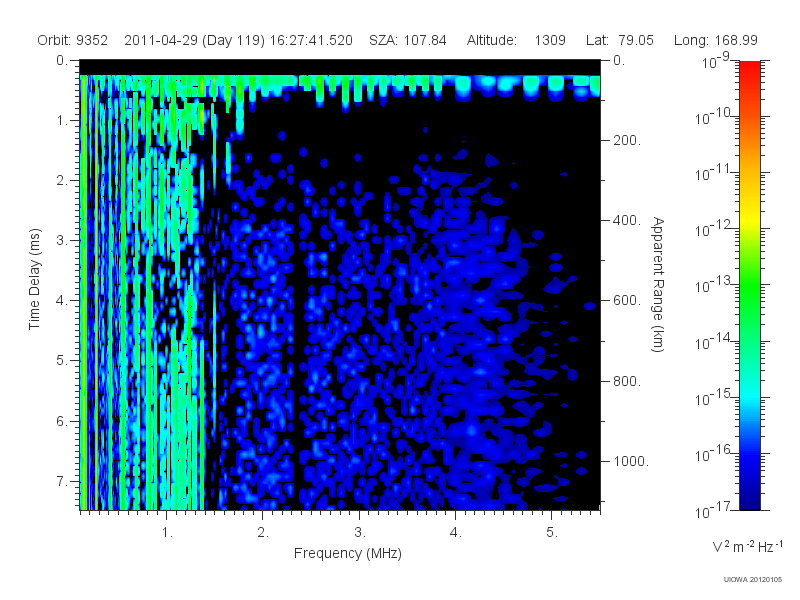Image resolution: width=800 pixels, height=600 pixels.
Task: Click the time delay tick label '0.'
Action: coord(62,61)
